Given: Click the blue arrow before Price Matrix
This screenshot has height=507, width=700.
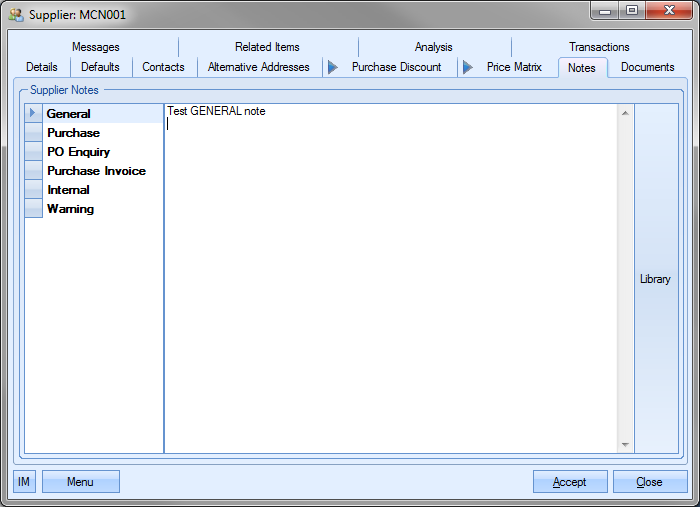Looking at the screenshot, I should (468, 67).
